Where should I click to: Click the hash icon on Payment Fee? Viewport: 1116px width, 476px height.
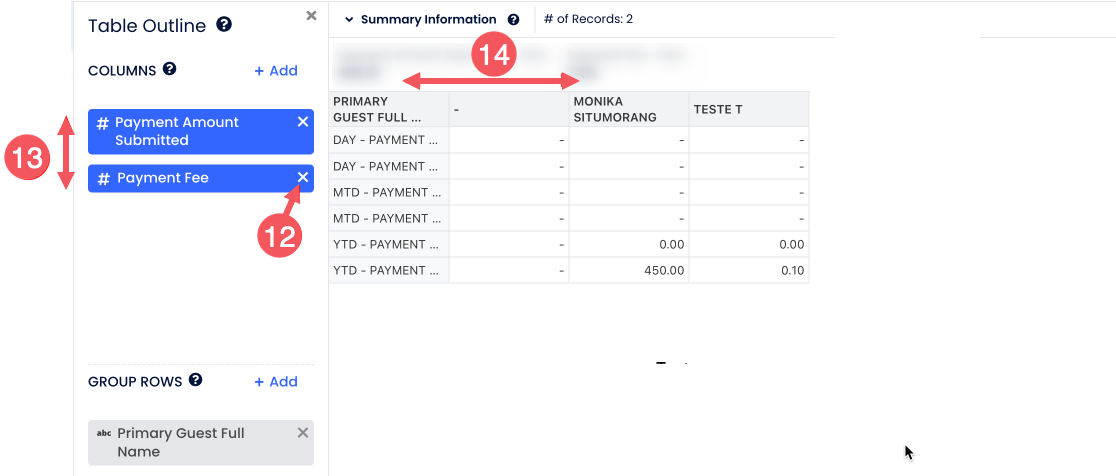(103, 178)
